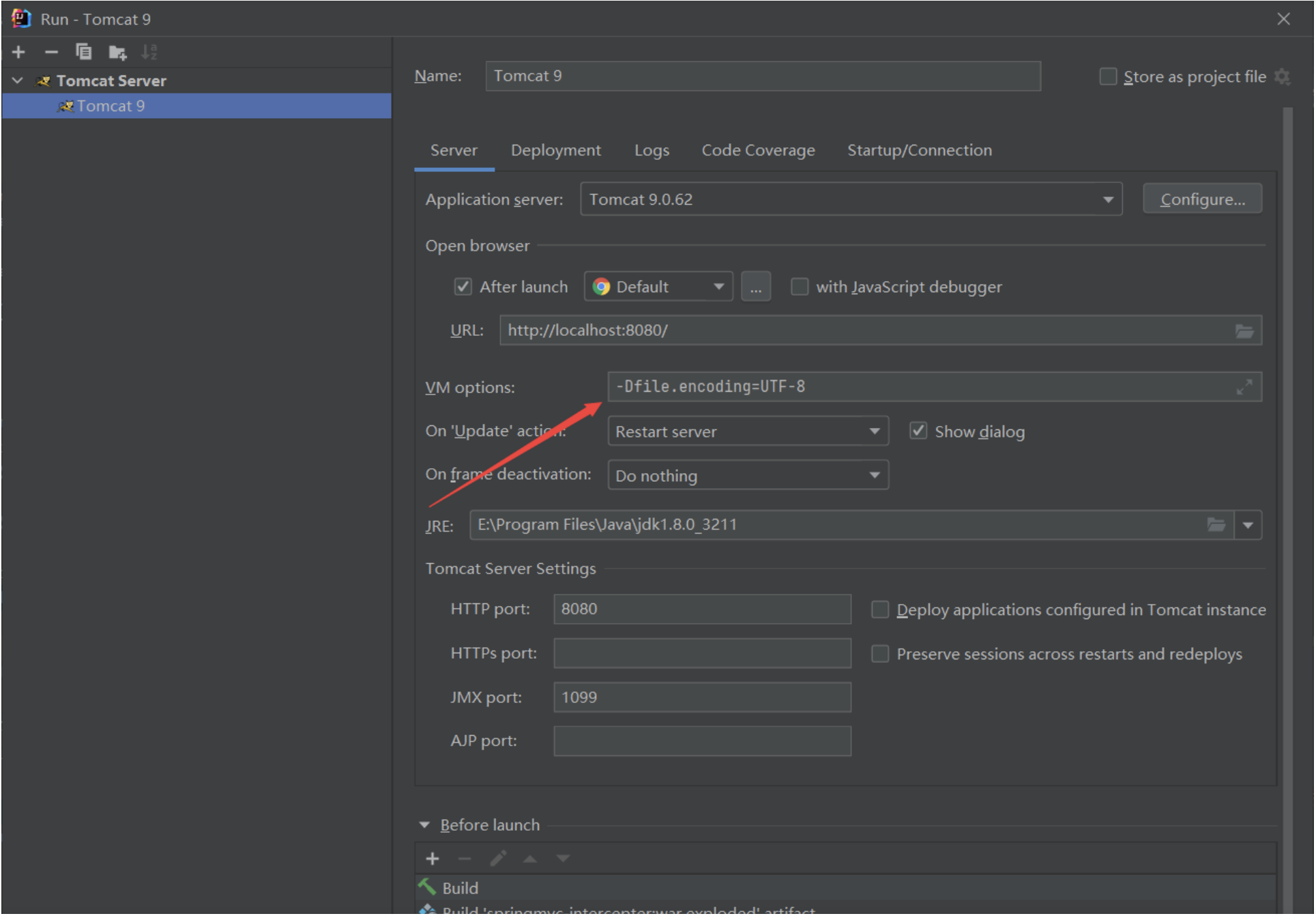Remove the Before launch task
1316x916 pixels.
(x=465, y=859)
